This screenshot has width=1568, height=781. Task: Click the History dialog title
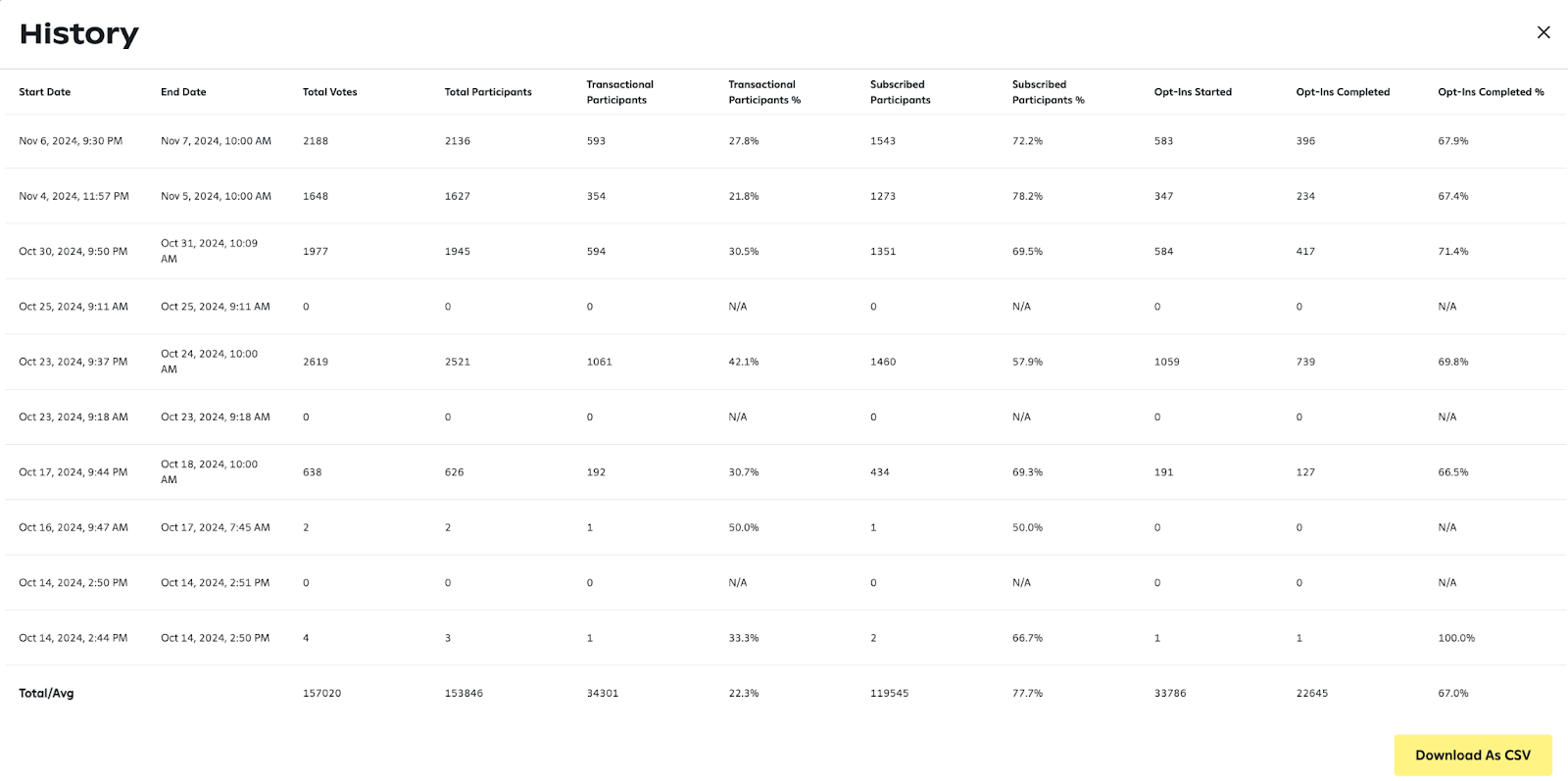[79, 34]
